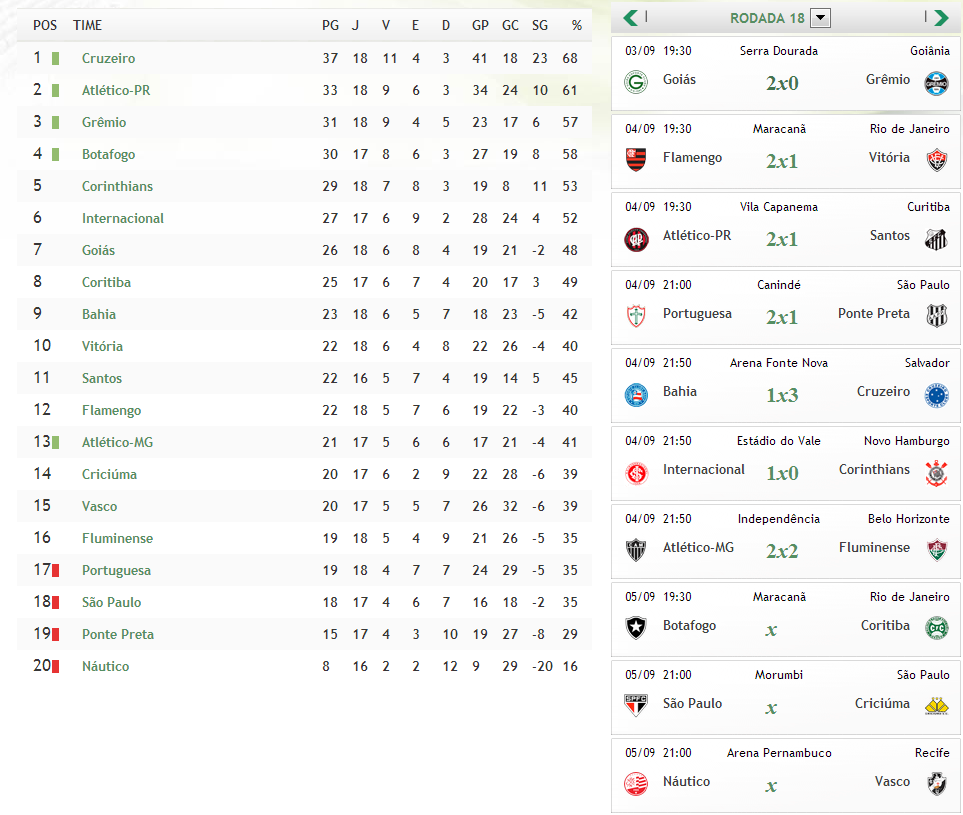Image resolution: width=963 pixels, height=815 pixels.
Task: Go to the previous round with left arrow
Action: (631, 17)
